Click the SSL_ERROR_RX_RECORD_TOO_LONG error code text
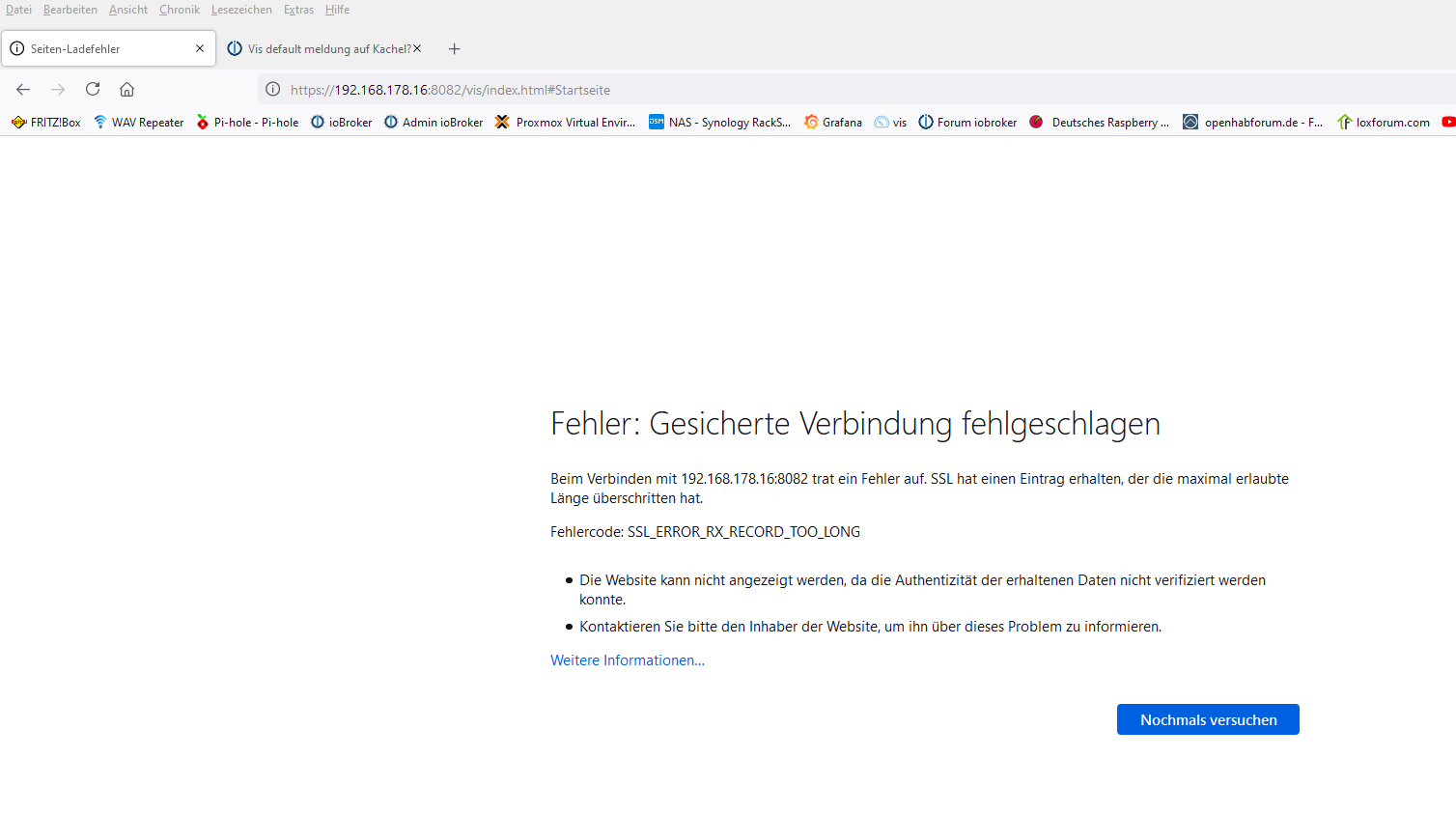The image size is (1456, 814). click(x=743, y=532)
